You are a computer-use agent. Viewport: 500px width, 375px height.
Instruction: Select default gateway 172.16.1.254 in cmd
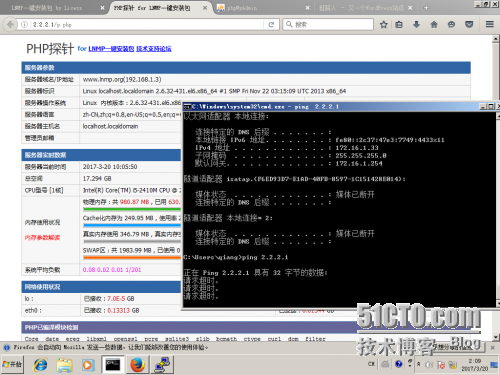pos(359,164)
